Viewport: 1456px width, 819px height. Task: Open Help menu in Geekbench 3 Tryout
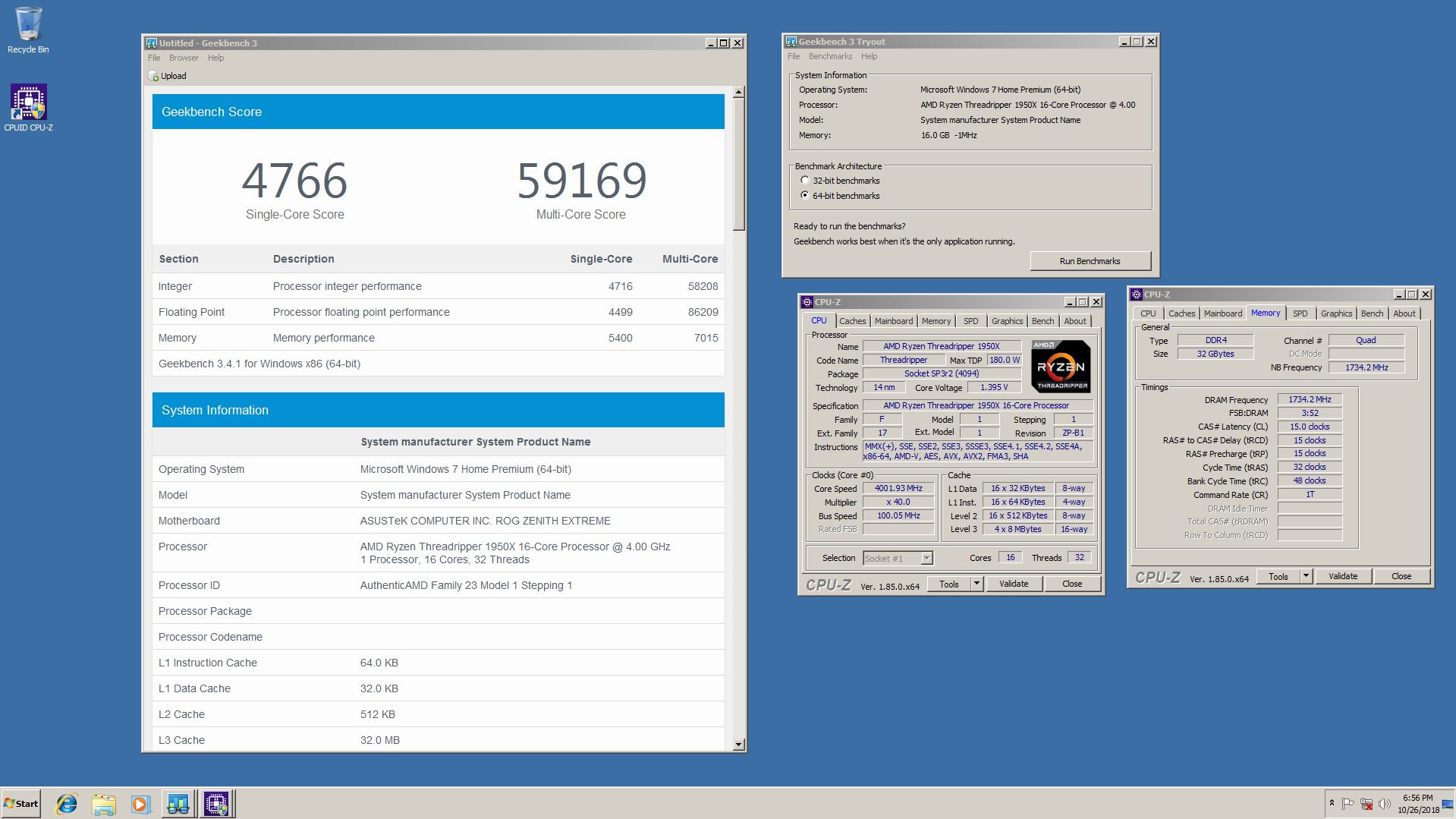pyautogui.click(x=870, y=56)
